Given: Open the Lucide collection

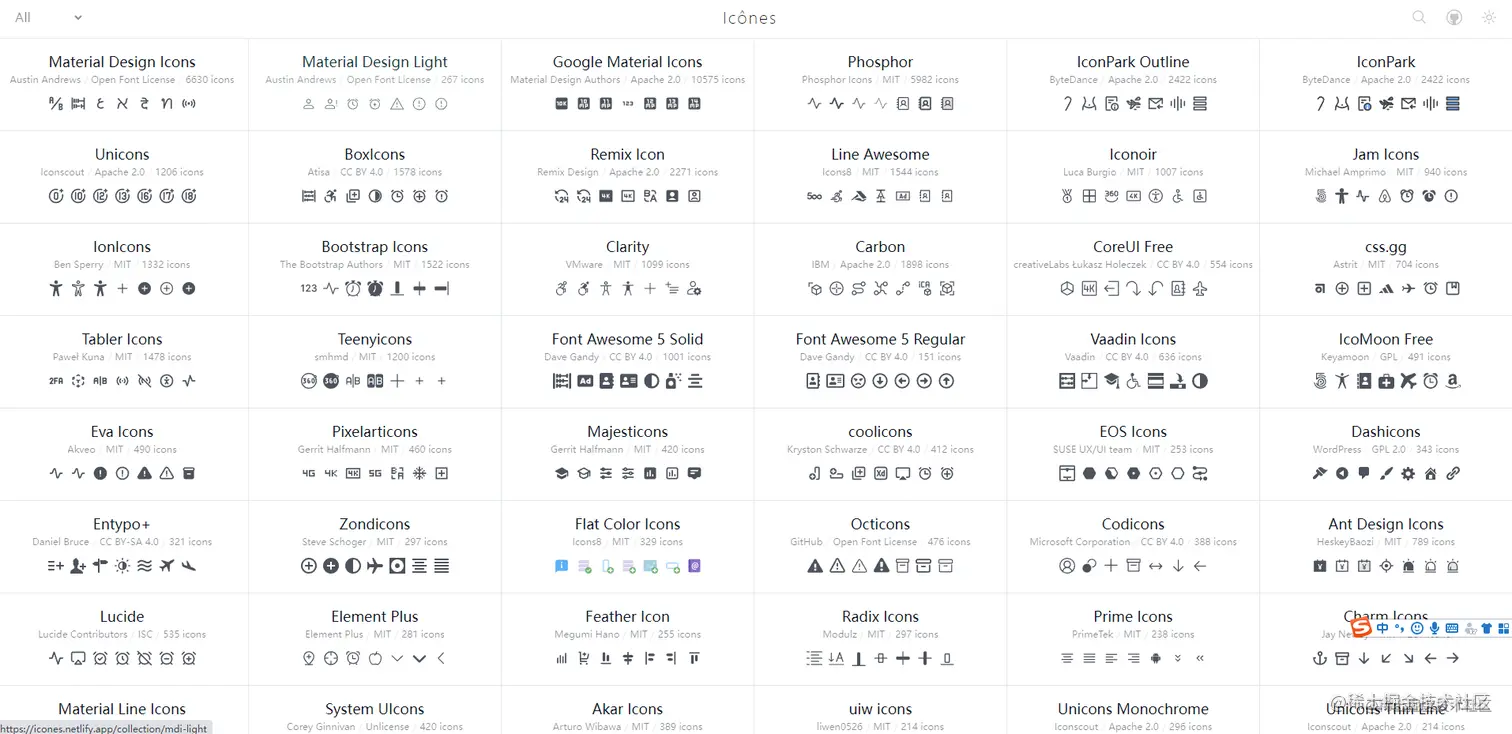Looking at the screenshot, I should (x=122, y=617).
